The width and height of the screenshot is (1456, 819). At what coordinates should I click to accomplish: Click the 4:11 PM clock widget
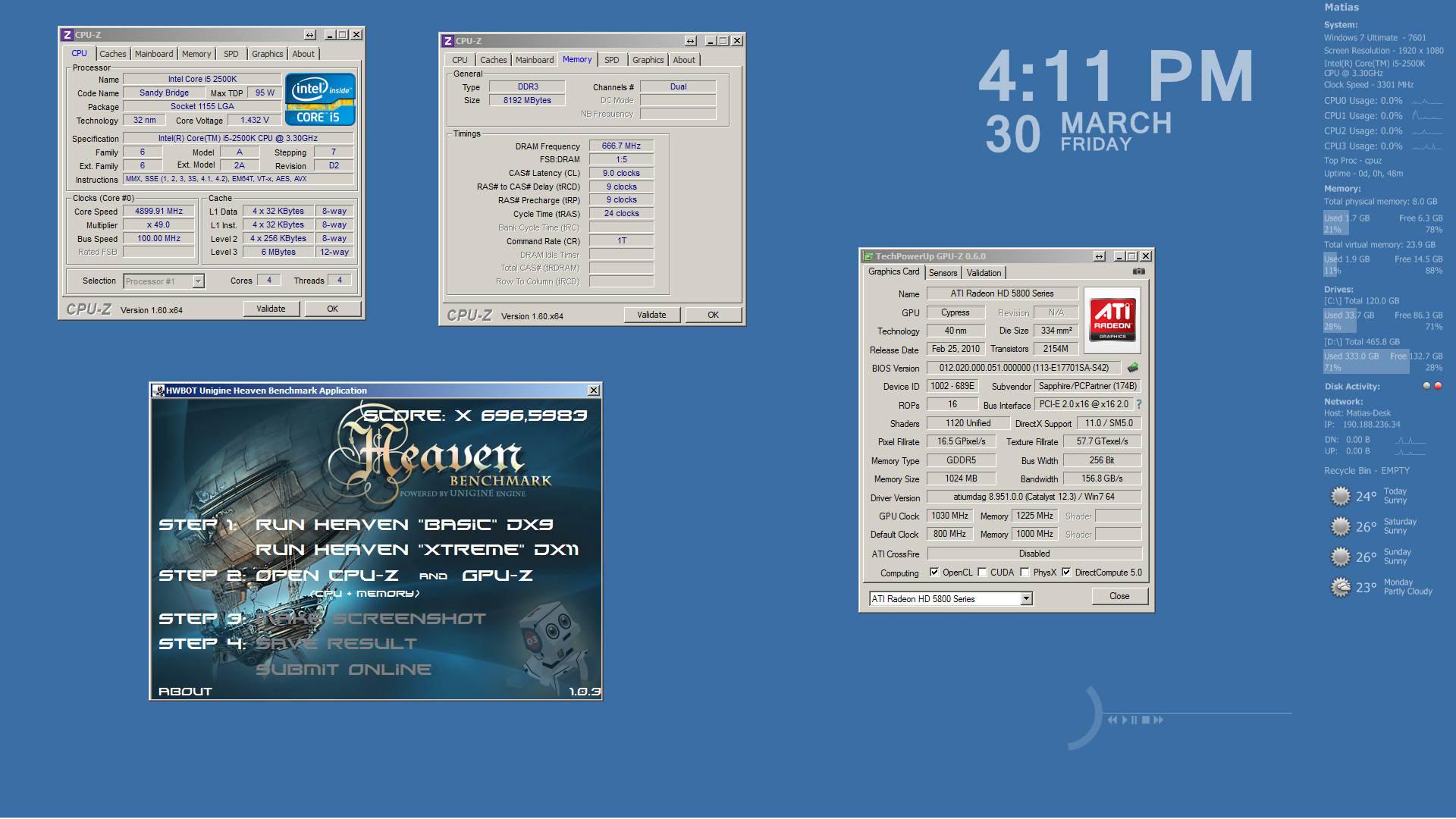(1115, 77)
